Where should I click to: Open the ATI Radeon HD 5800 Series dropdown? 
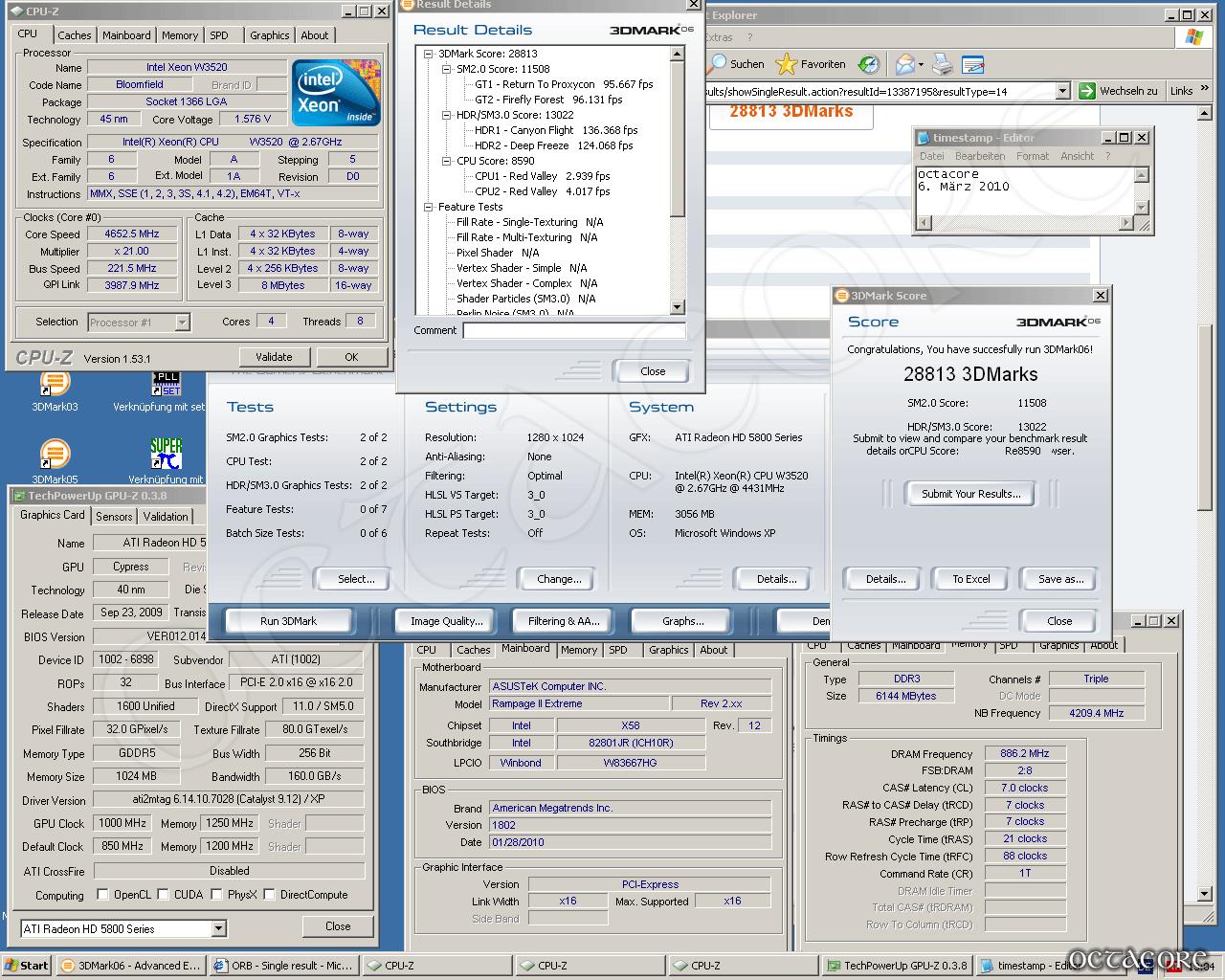pyautogui.click(x=218, y=928)
